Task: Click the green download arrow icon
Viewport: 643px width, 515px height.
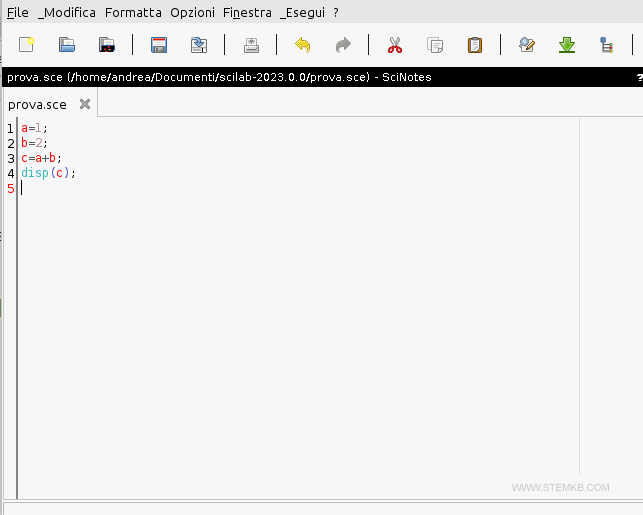Action: point(566,45)
